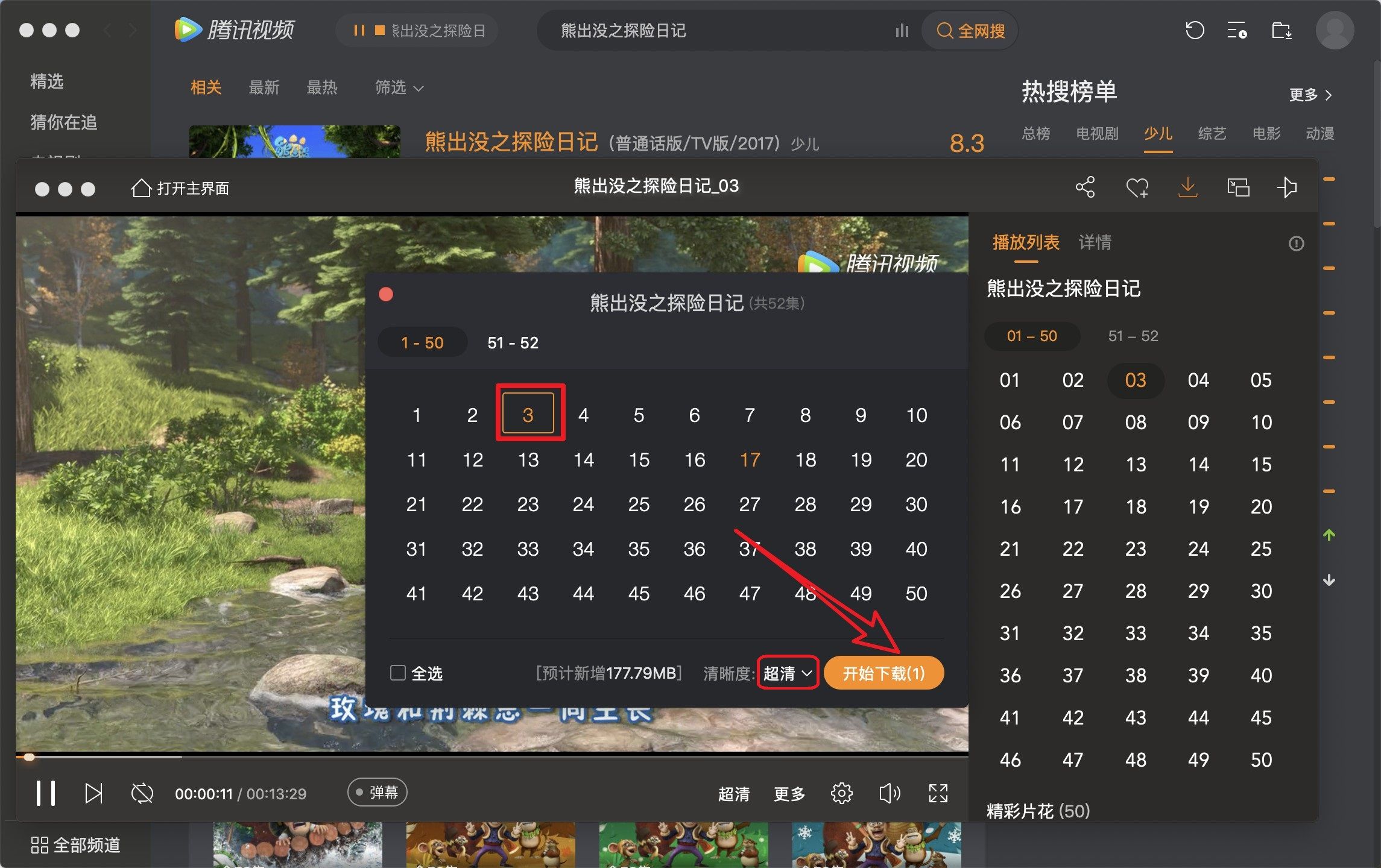Switch to 51 - 52 range in dialog
The image size is (1381, 868).
tap(513, 342)
